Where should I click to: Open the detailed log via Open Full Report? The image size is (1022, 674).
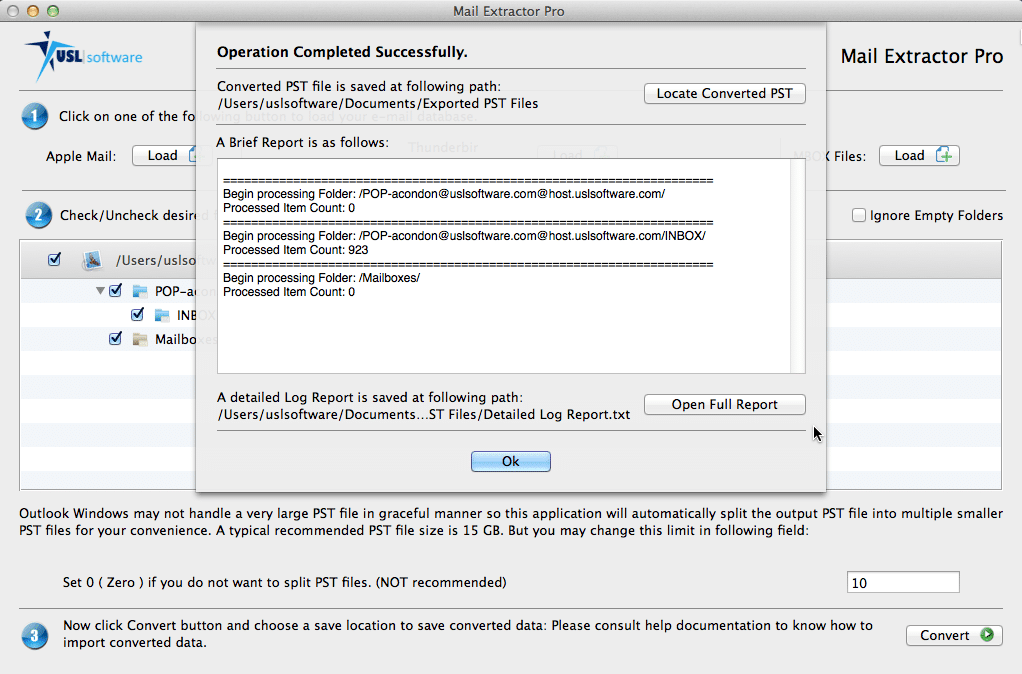coord(724,404)
